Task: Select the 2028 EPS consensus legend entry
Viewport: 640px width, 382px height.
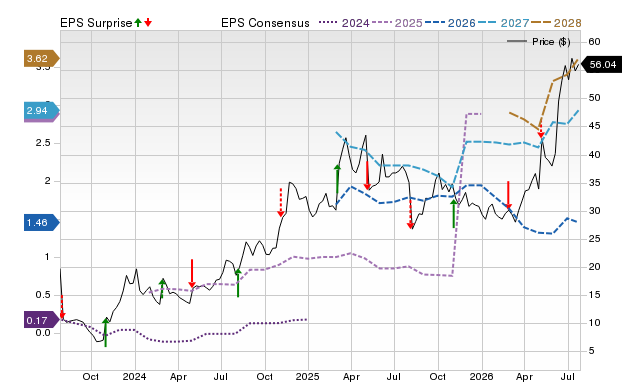Action: tap(556, 23)
